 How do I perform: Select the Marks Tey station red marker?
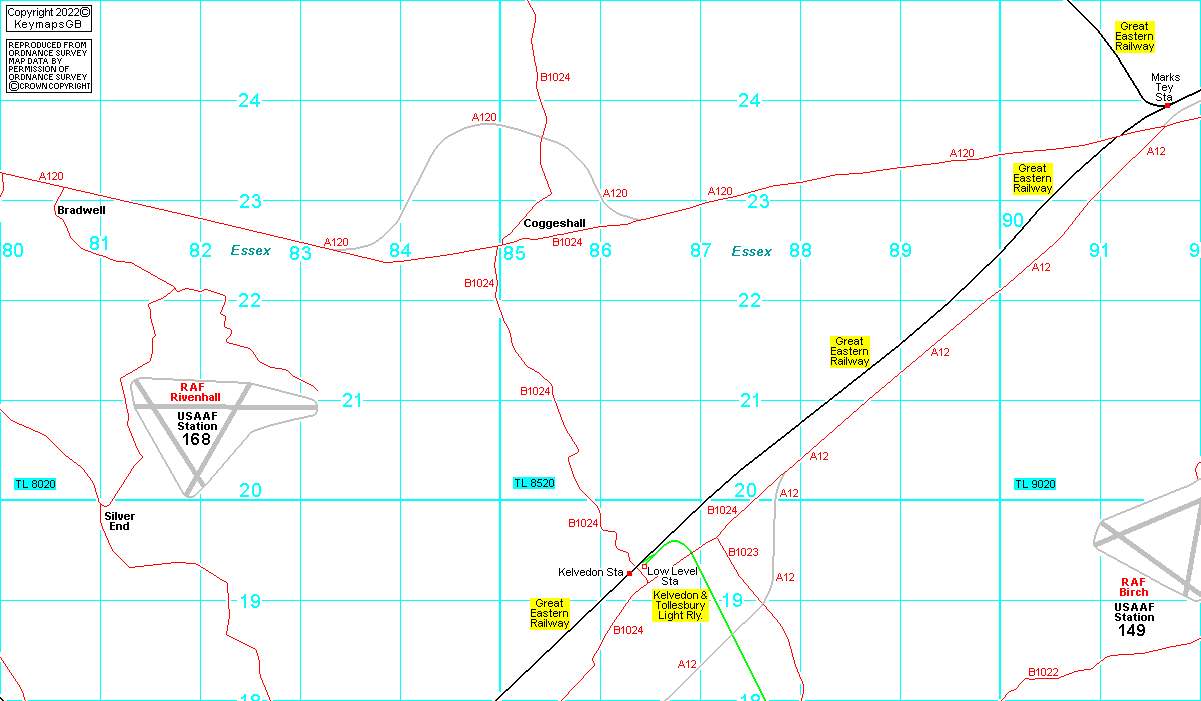point(1167,105)
